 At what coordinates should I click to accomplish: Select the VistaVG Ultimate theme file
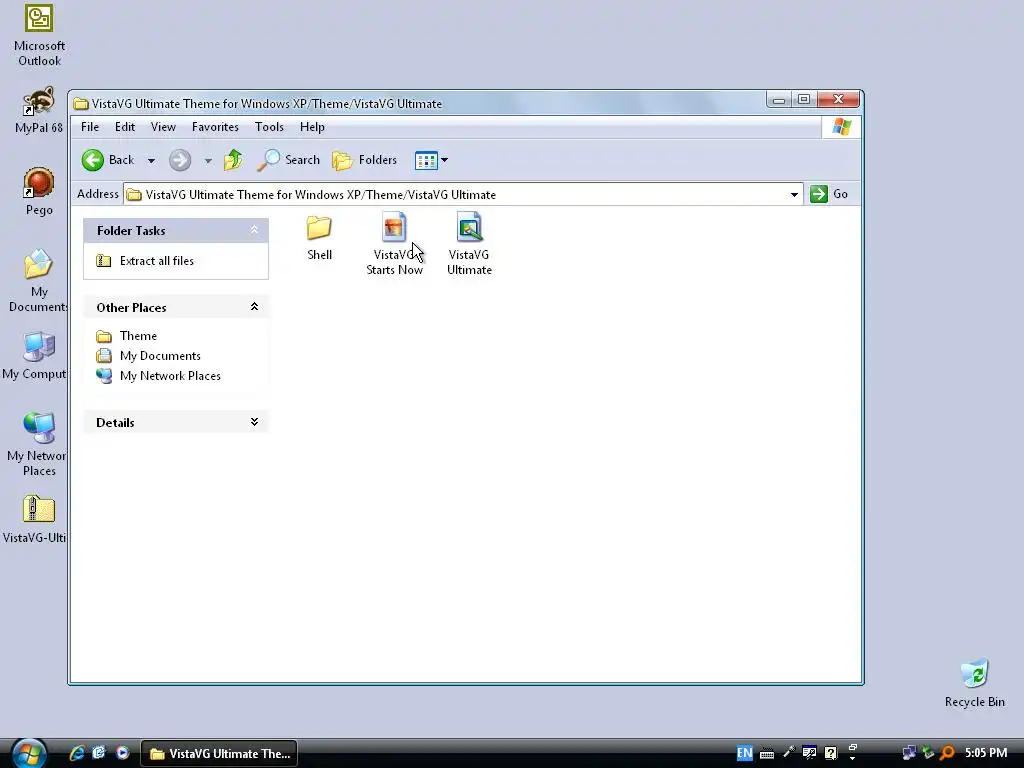coord(469,244)
